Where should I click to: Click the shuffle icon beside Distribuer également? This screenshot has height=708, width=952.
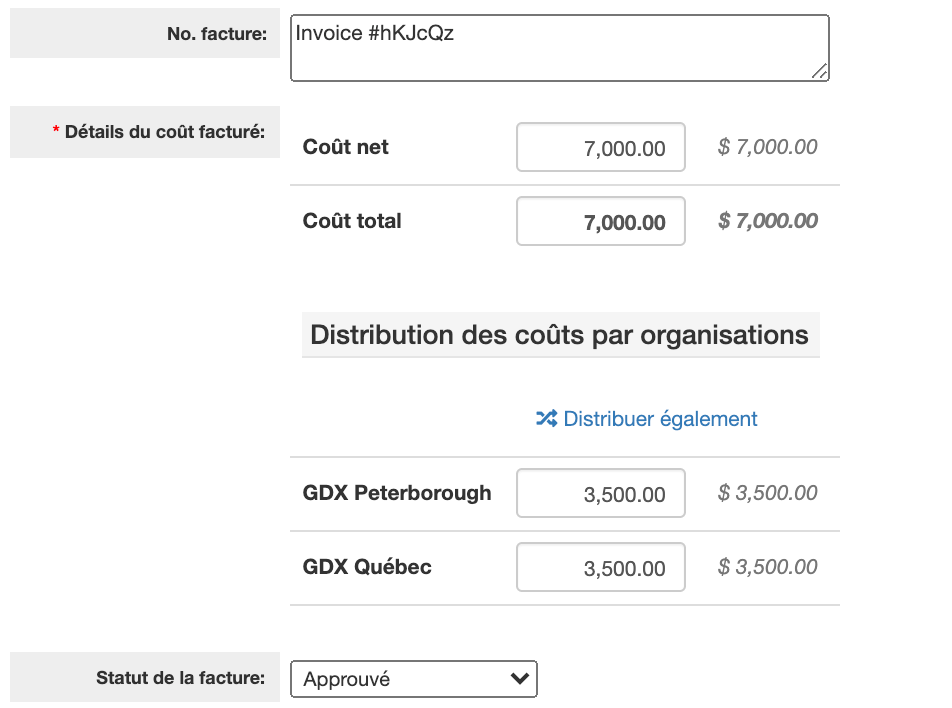point(546,418)
